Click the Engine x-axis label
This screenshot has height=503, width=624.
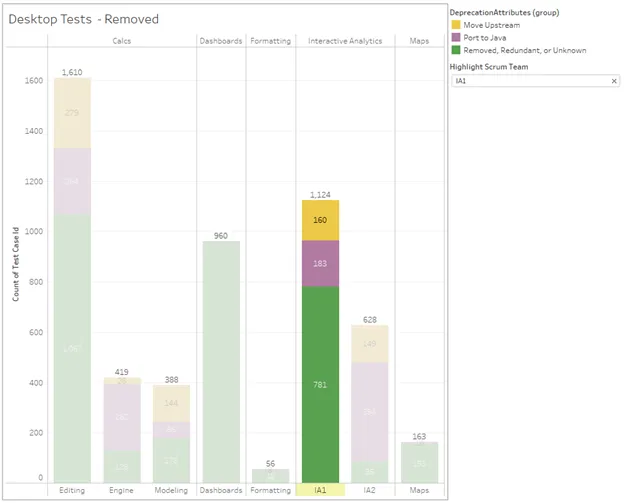[122, 491]
